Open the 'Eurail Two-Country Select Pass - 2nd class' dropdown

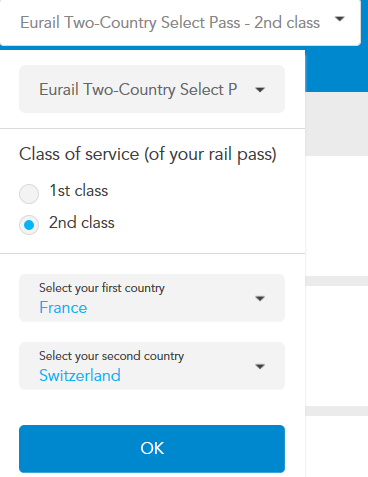tap(180, 23)
